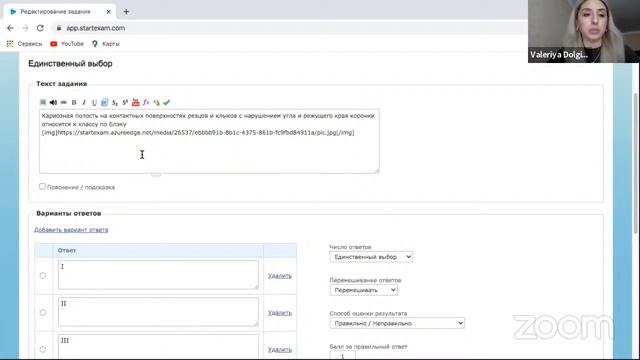Insert a formula with fx icon

coord(146,102)
